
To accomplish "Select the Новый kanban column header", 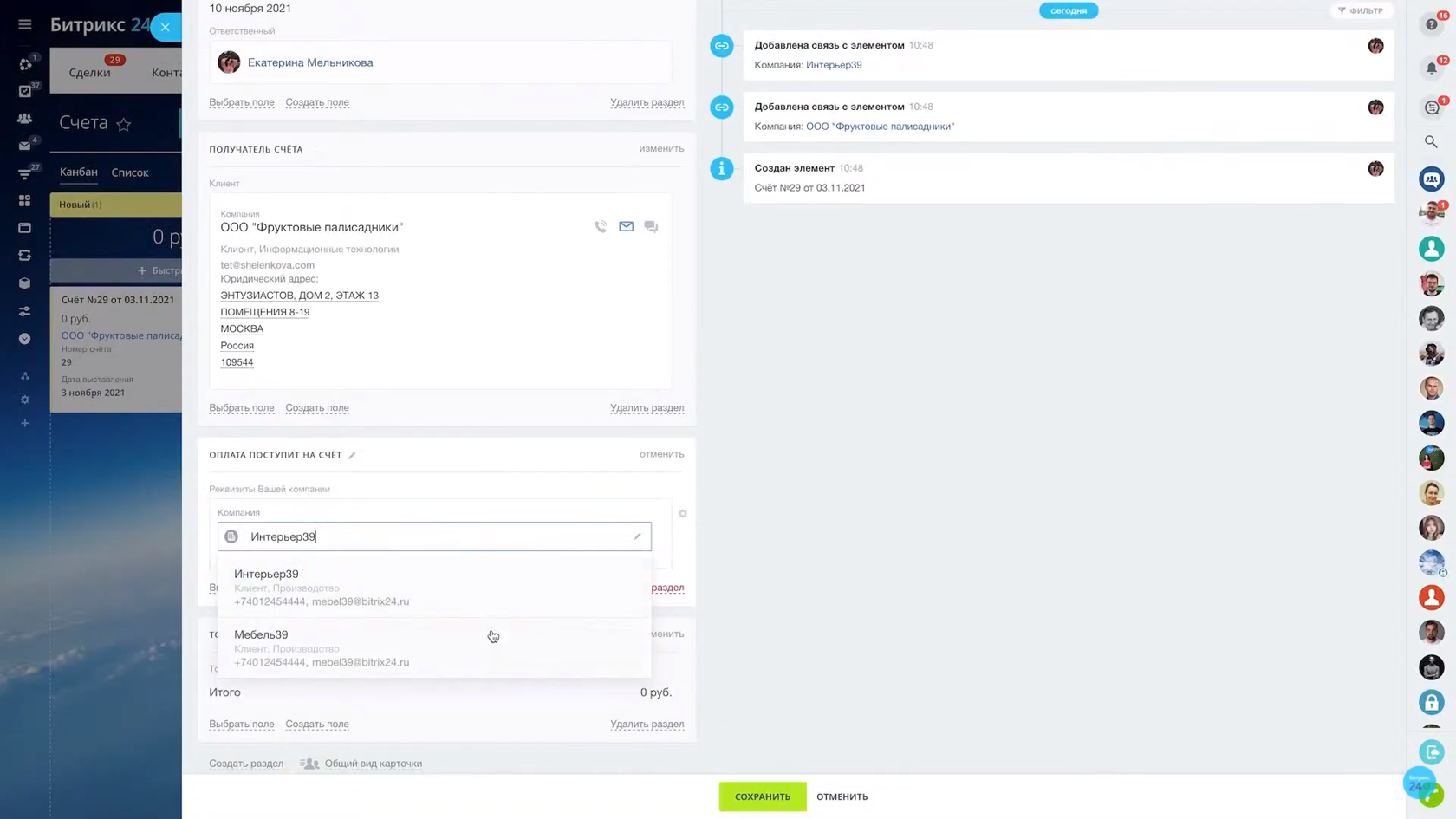I will click(116, 205).
